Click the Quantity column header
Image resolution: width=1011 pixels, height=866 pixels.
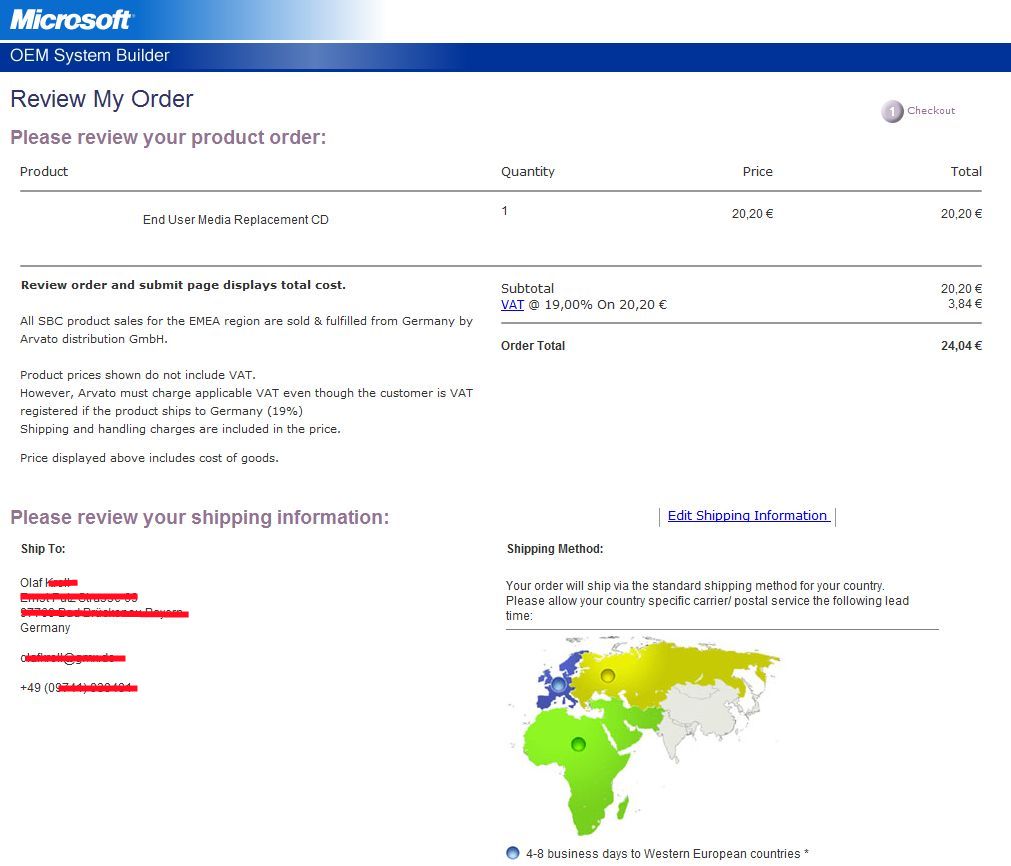coord(527,172)
